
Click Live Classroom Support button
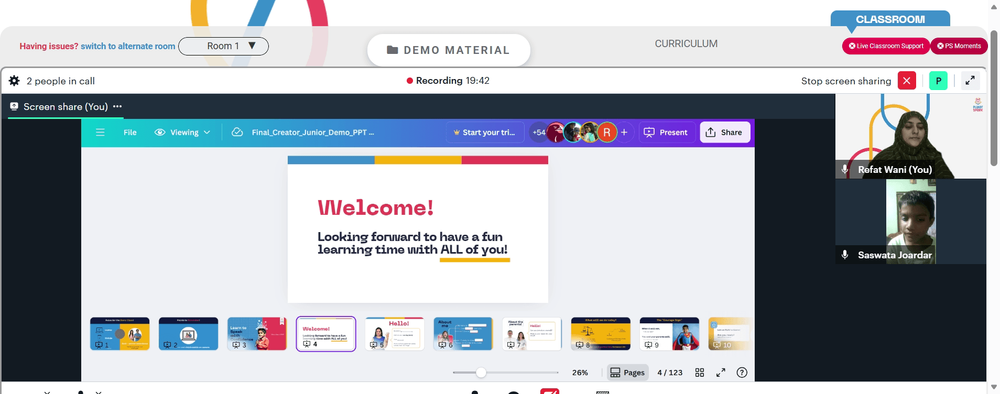coord(886,46)
